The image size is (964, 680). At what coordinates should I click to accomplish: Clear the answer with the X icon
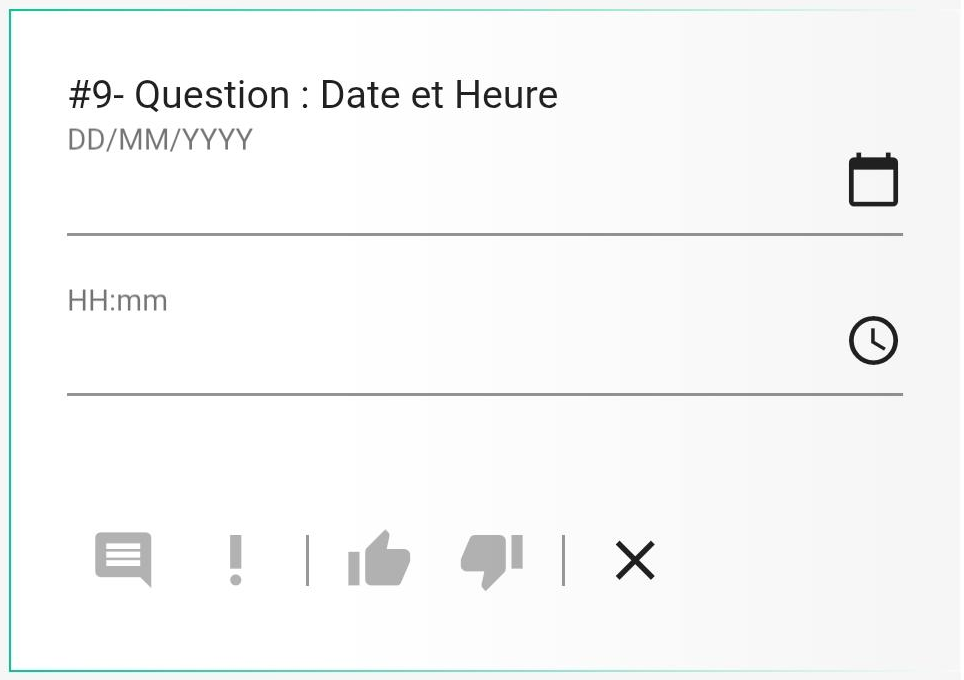635,560
